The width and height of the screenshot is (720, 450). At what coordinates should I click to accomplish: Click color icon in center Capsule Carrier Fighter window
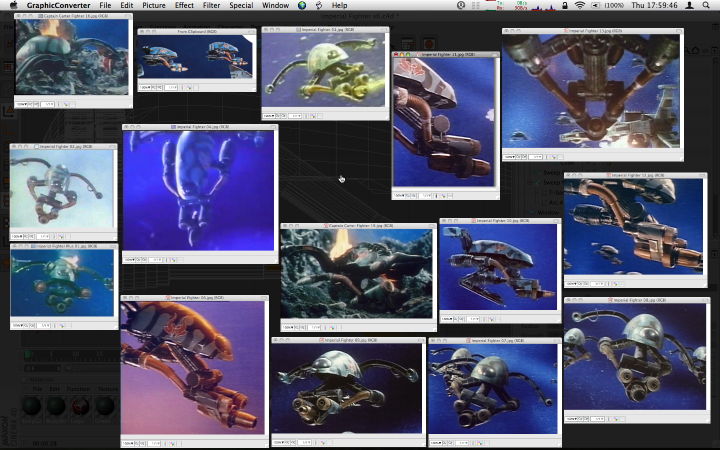click(332, 327)
